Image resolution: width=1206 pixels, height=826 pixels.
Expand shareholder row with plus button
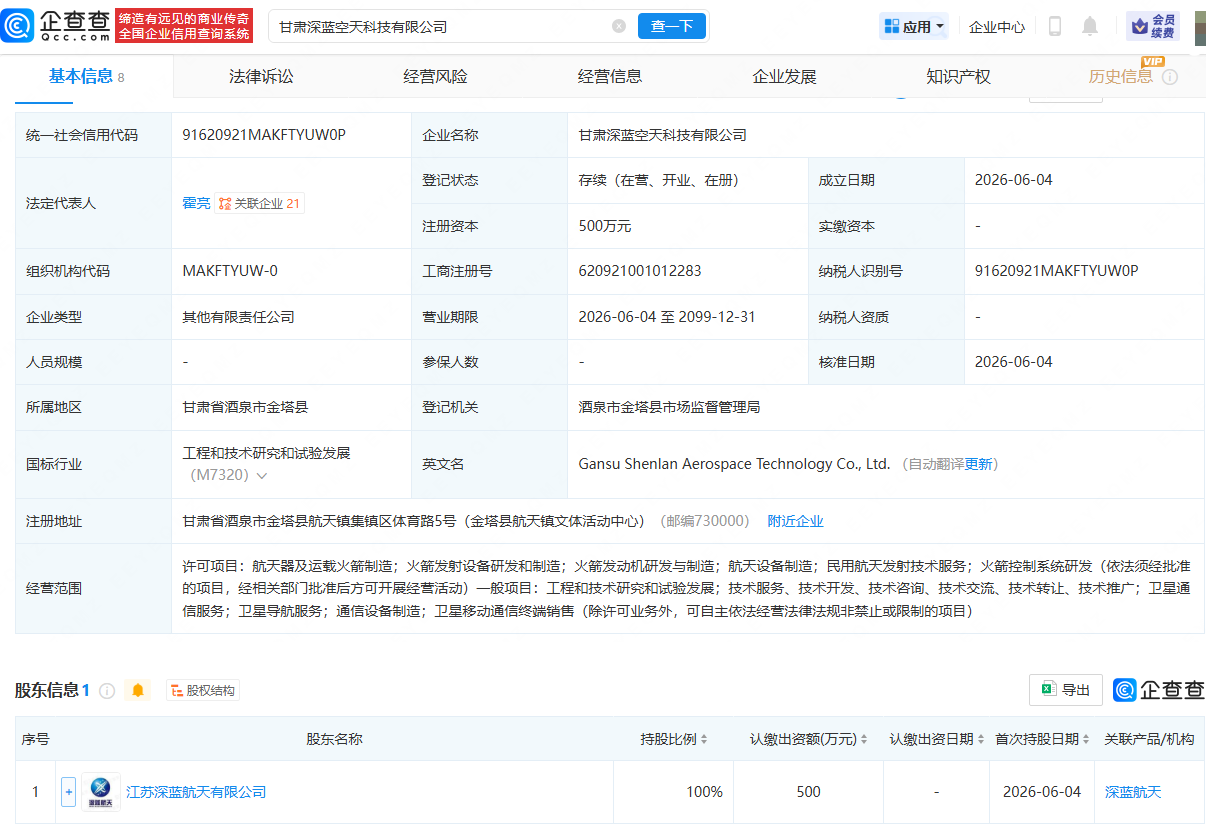coord(68,792)
